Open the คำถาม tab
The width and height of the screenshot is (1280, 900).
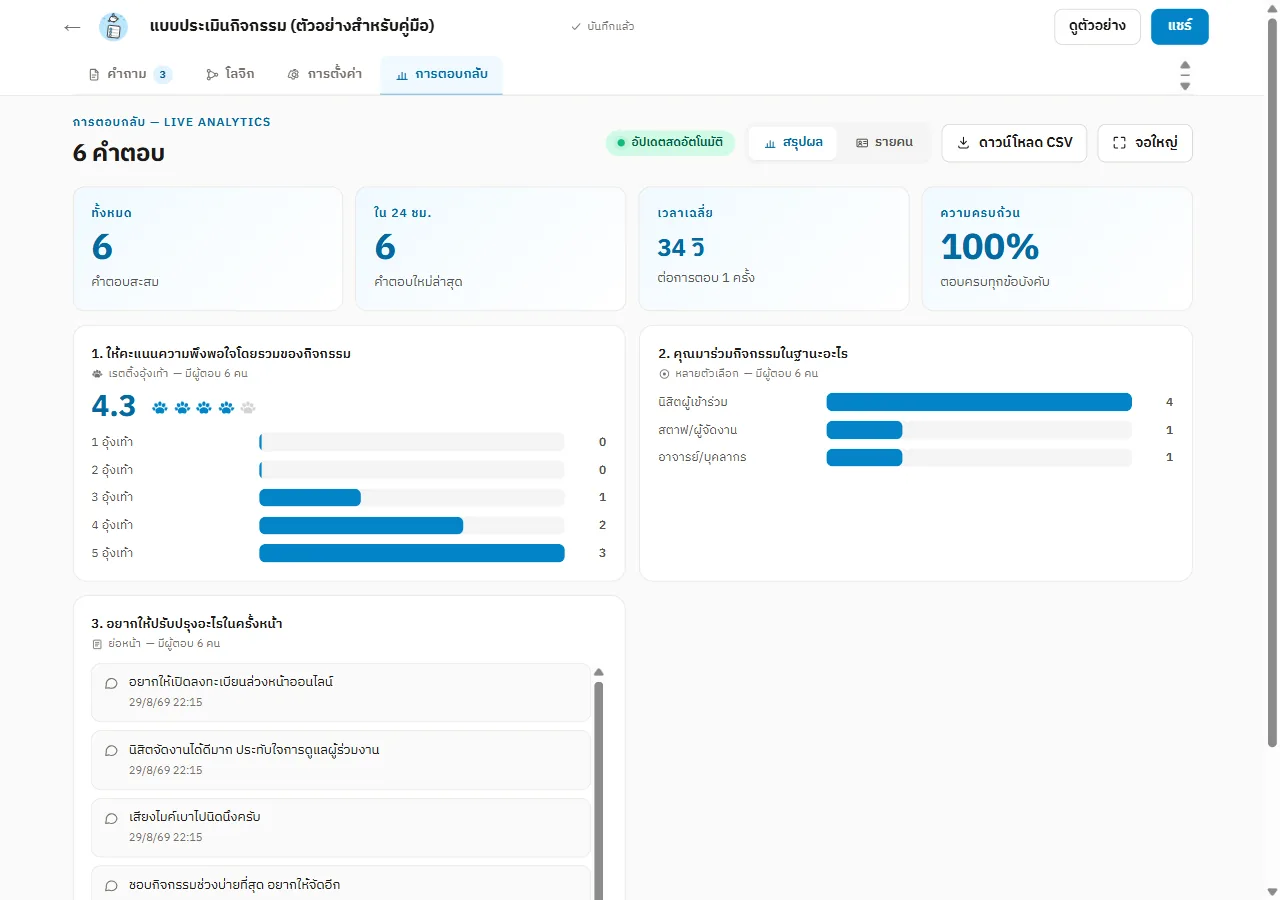pos(130,74)
